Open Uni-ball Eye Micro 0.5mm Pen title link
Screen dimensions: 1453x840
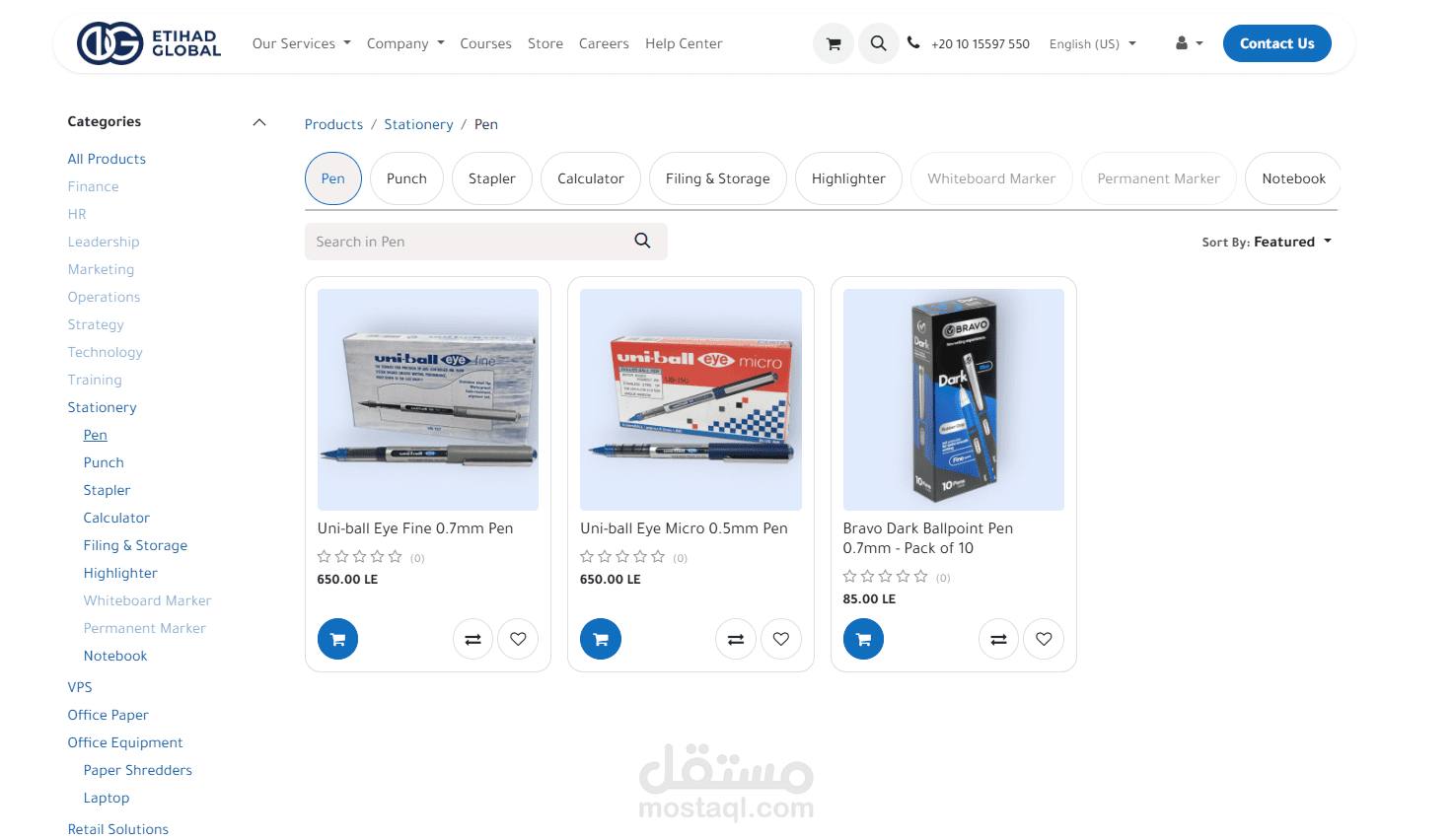tap(684, 528)
